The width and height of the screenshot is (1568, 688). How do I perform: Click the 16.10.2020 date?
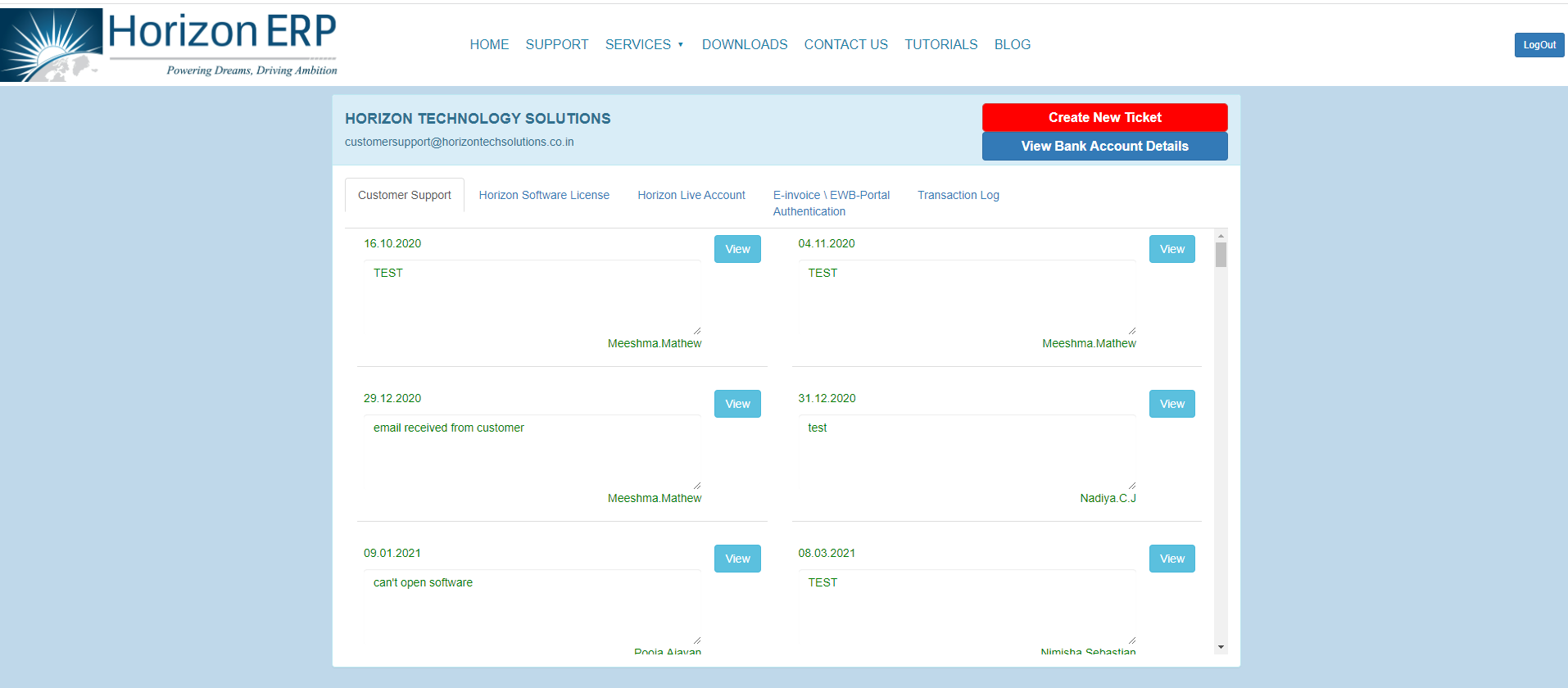pyautogui.click(x=392, y=243)
